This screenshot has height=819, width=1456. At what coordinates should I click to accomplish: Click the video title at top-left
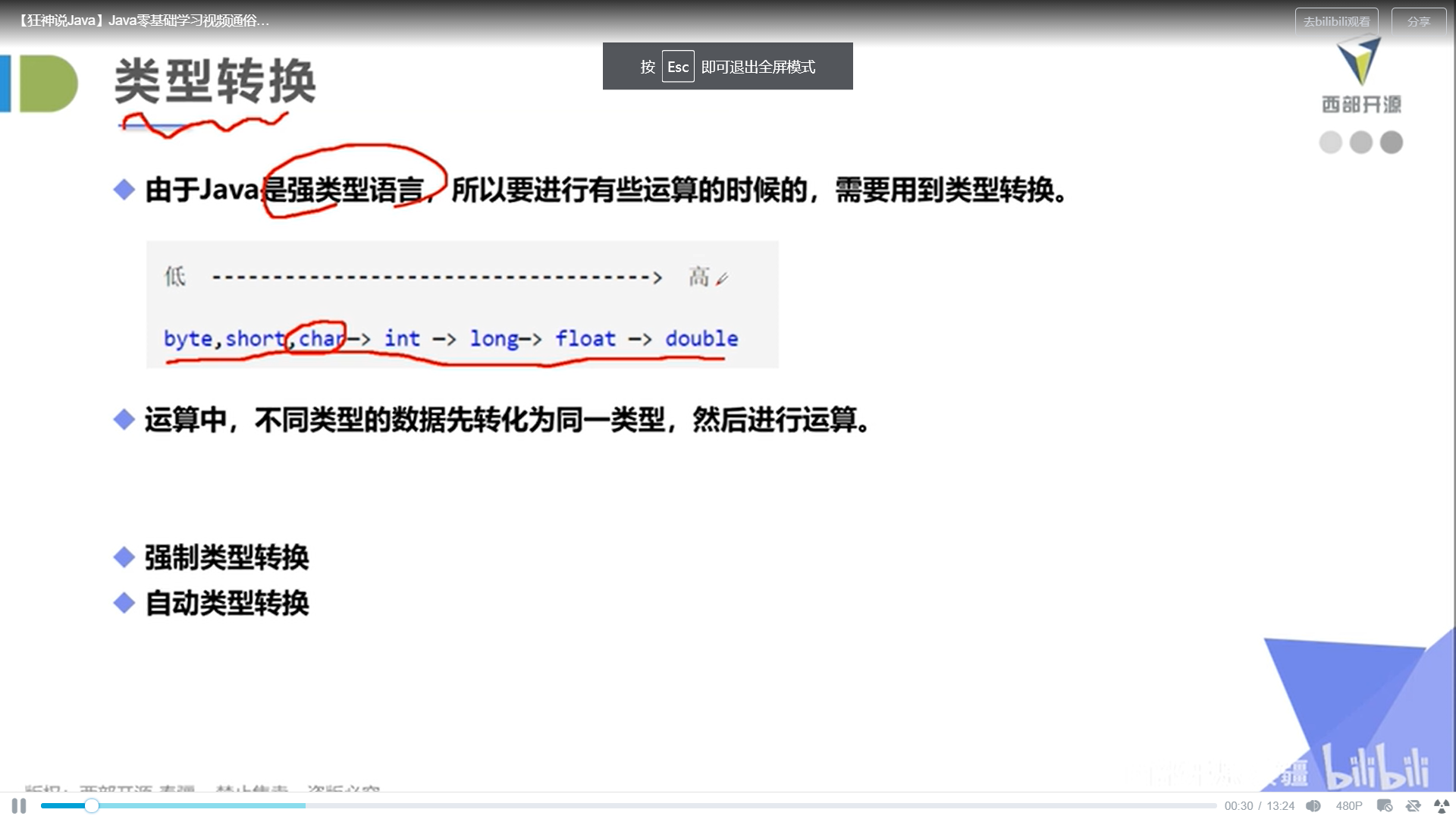click(x=144, y=20)
